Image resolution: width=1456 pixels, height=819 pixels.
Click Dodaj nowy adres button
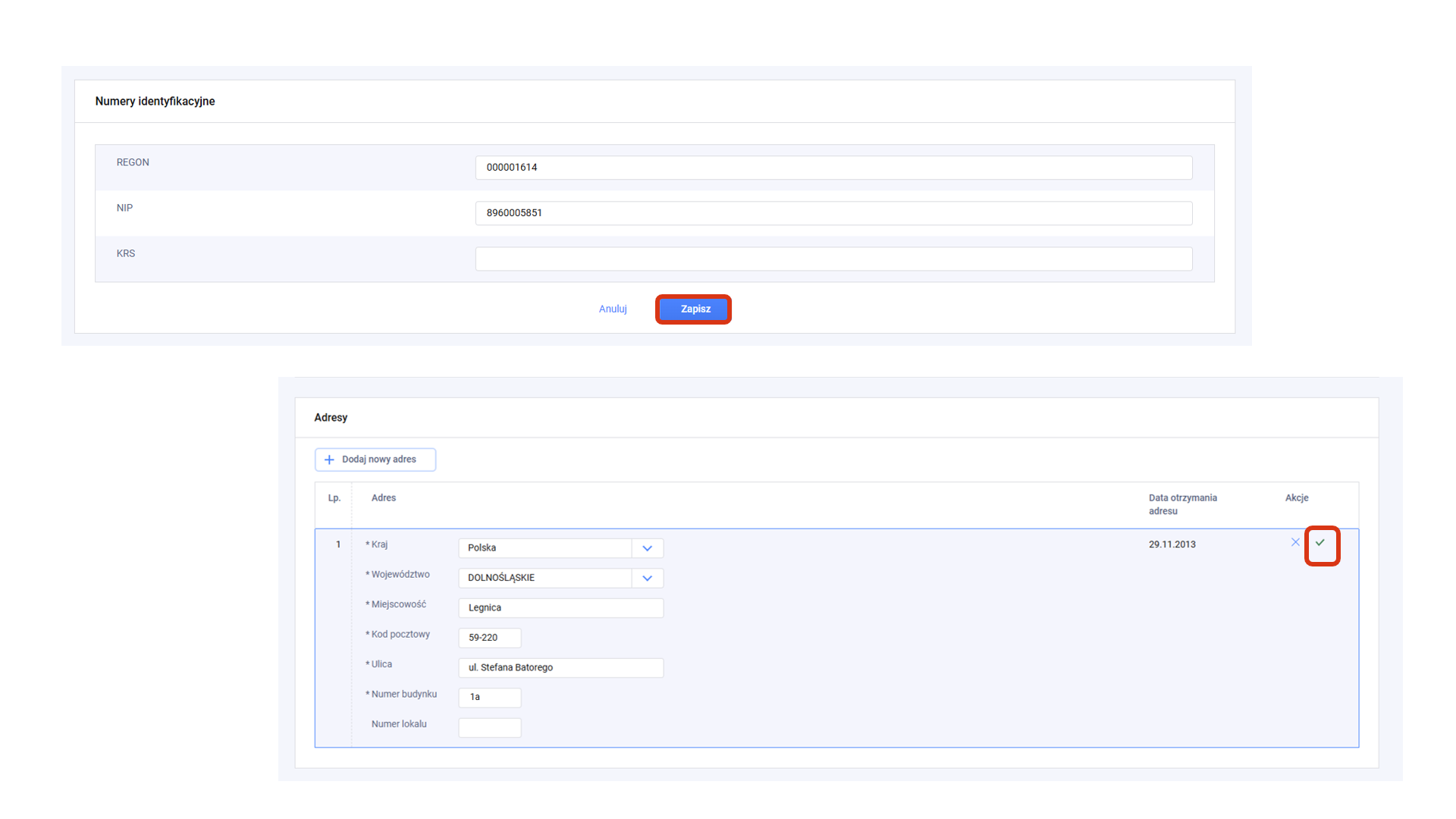[378, 460]
